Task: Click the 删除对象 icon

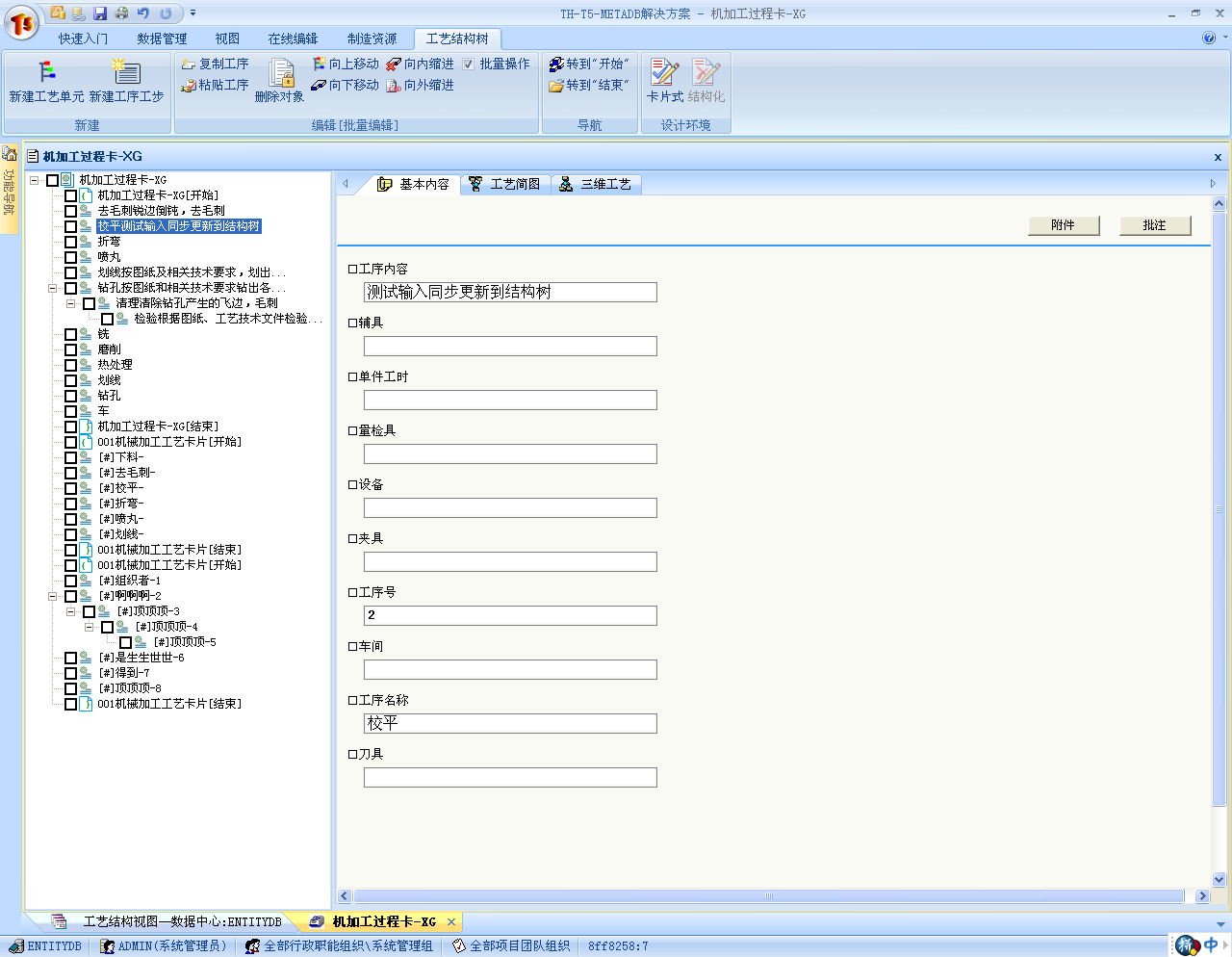Action: click(280, 73)
